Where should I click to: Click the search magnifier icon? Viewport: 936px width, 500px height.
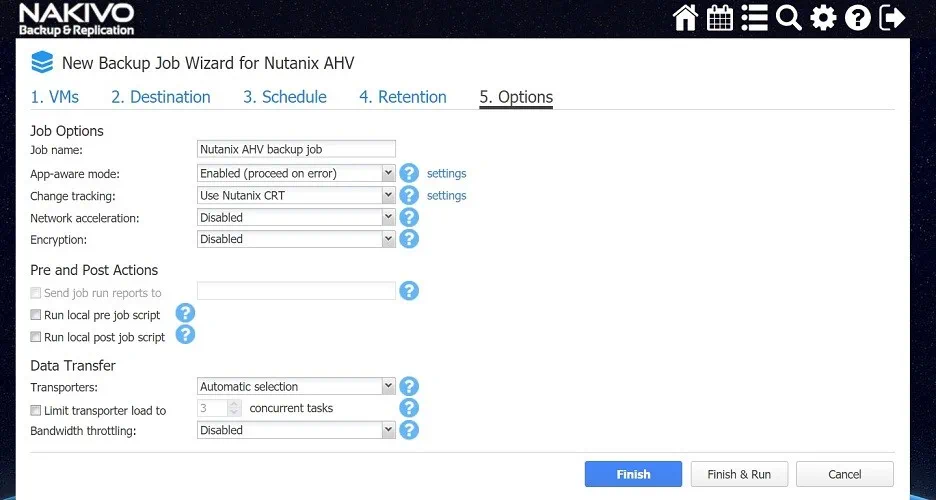tap(789, 18)
